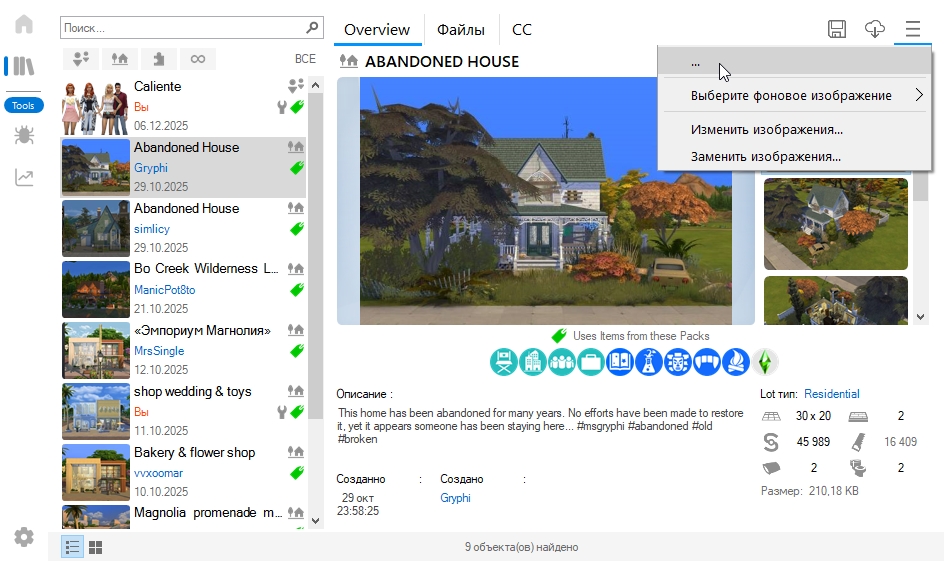944x561 pixels.
Task: Click the wrench icon on shop wedding & toys row
Action: [281, 412]
